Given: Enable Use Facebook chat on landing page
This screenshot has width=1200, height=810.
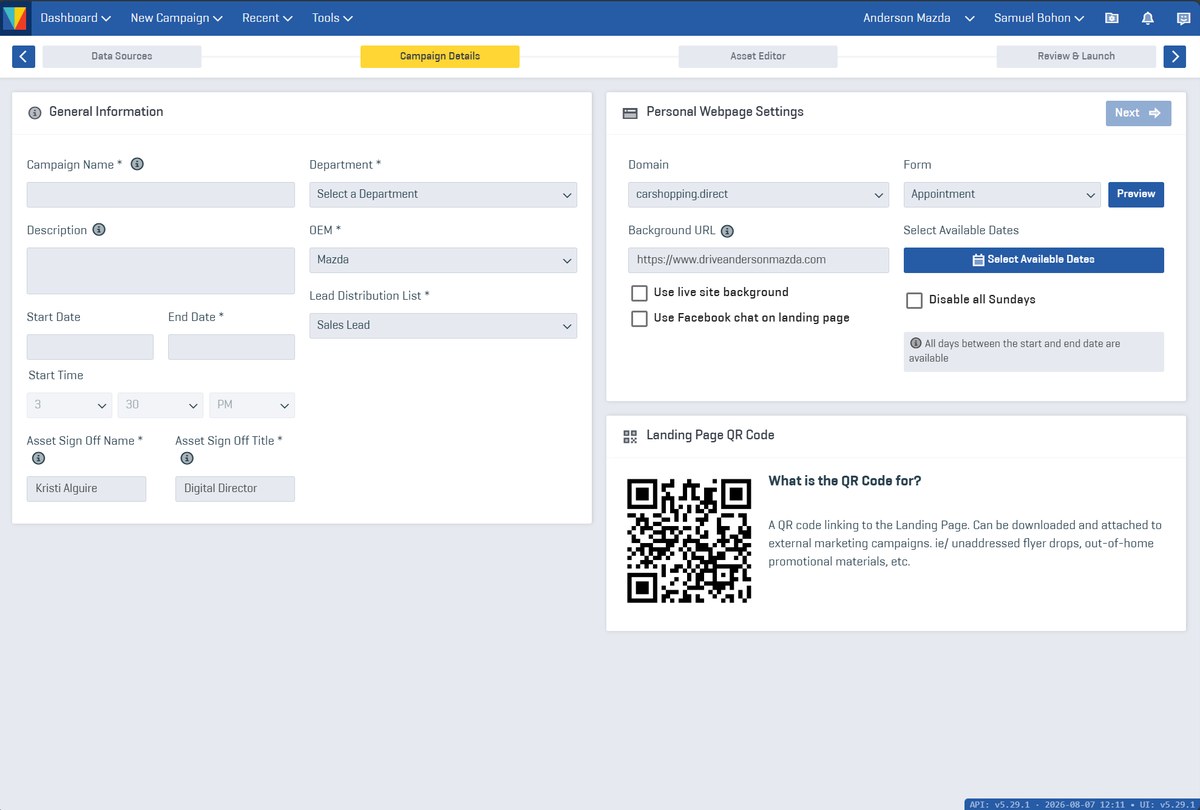Looking at the screenshot, I should tap(639, 319).
